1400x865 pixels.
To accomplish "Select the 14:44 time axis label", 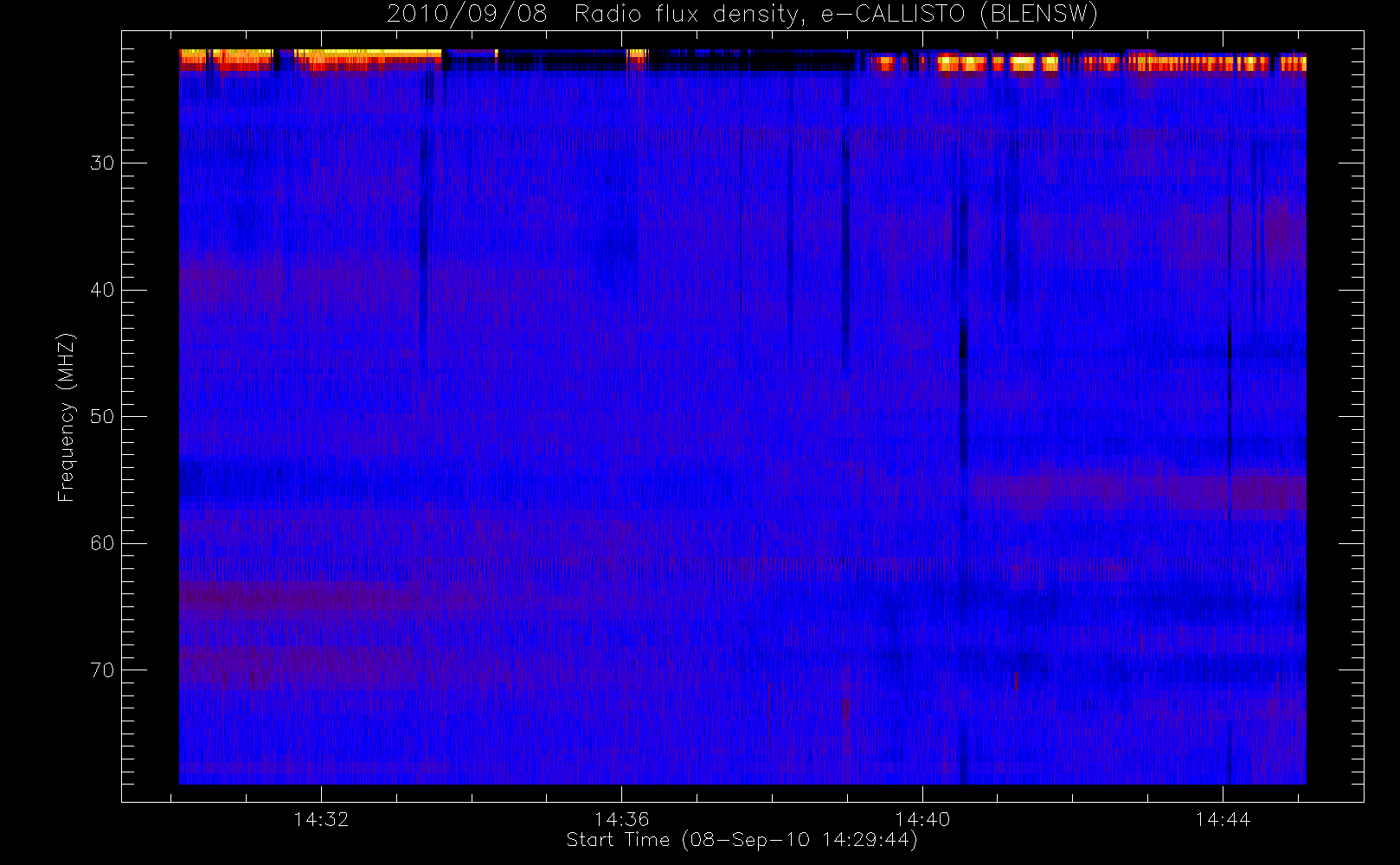I will (1223, 819).
